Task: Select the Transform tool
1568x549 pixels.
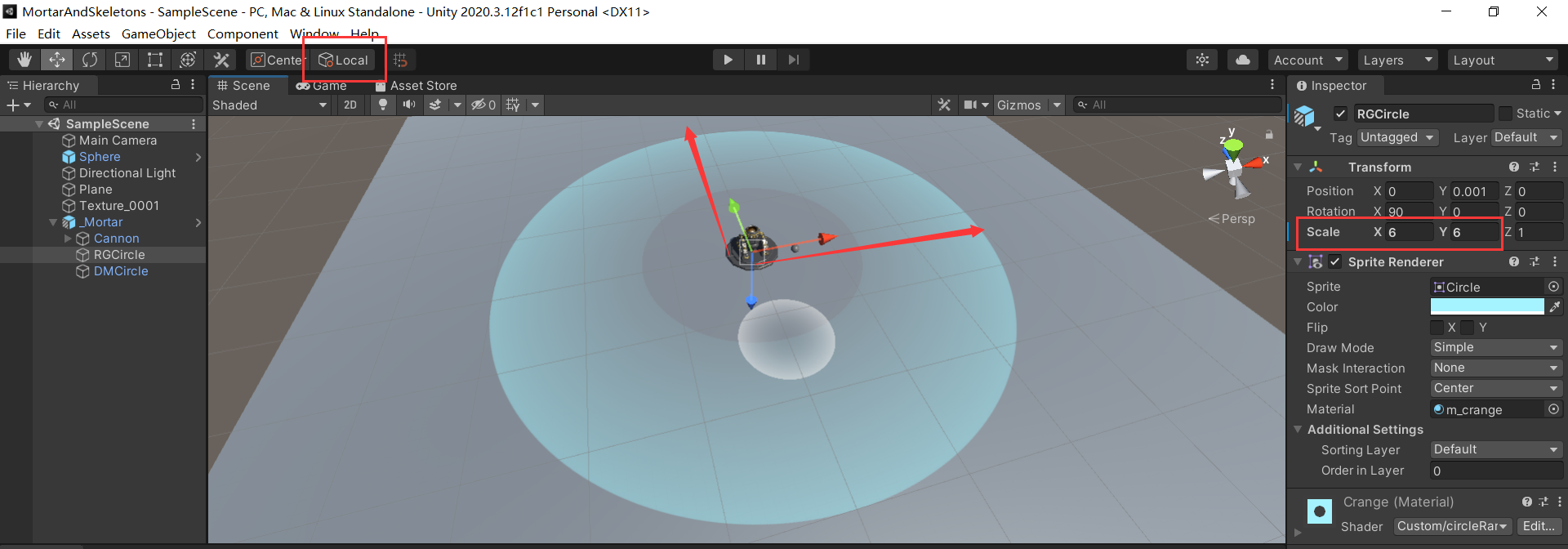Action: coord(188,60)
